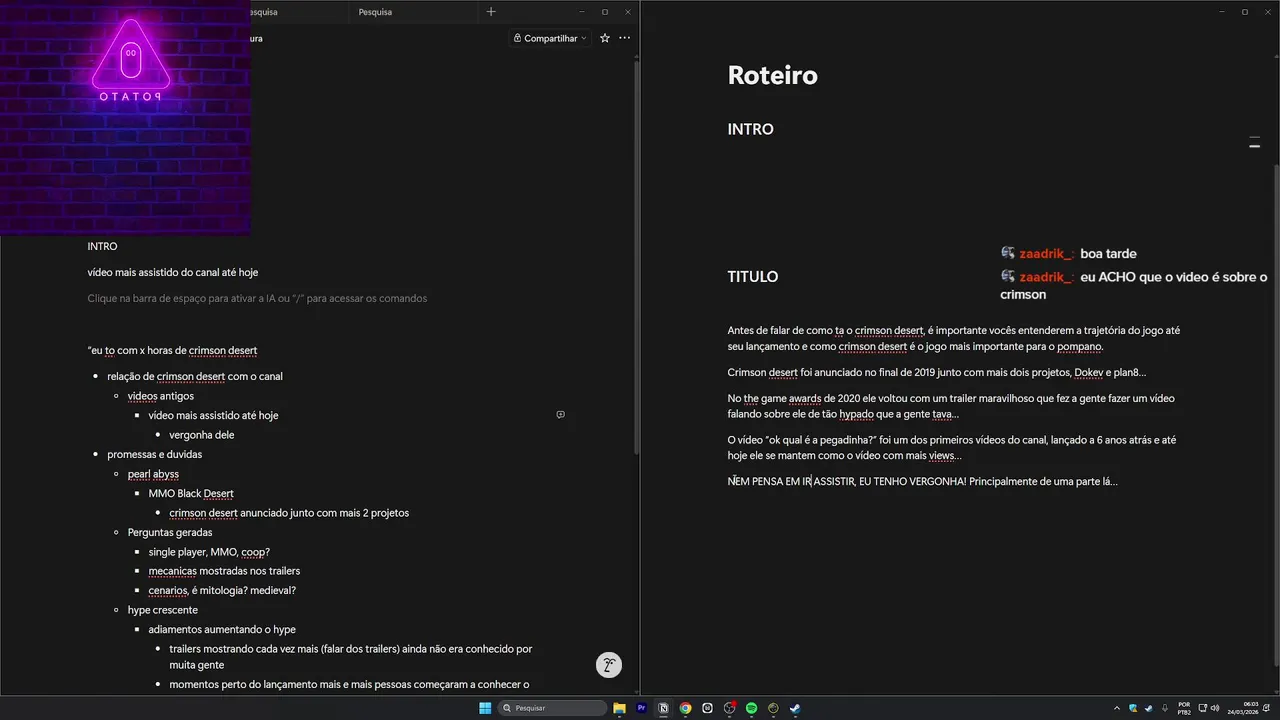Click the bullet 'hype crescente'
This screenshot has height=720, width=1280.
(x=163, y=610)
